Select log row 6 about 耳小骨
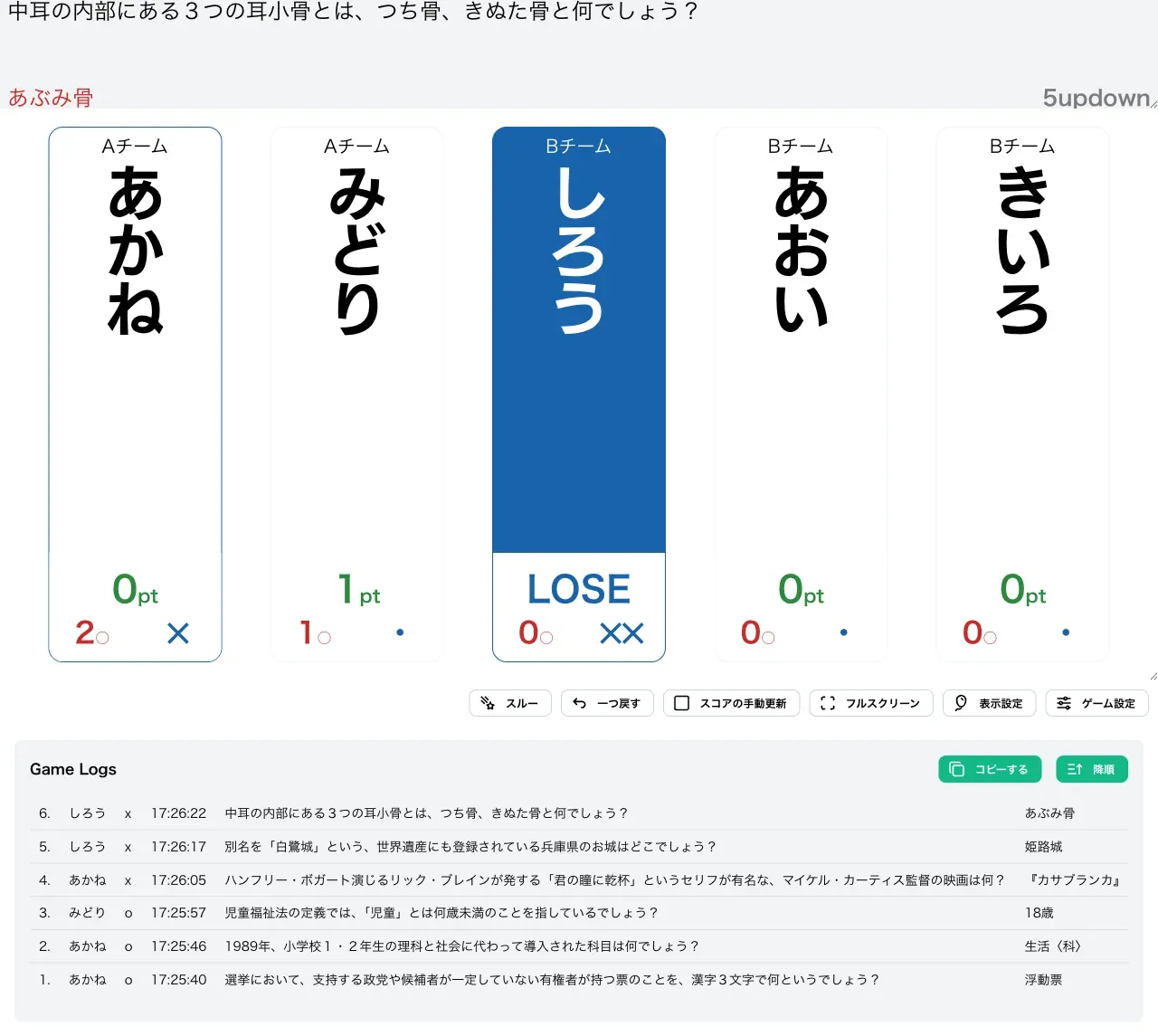Viewport: 1158px width, 1036px height. pos(579,813)
